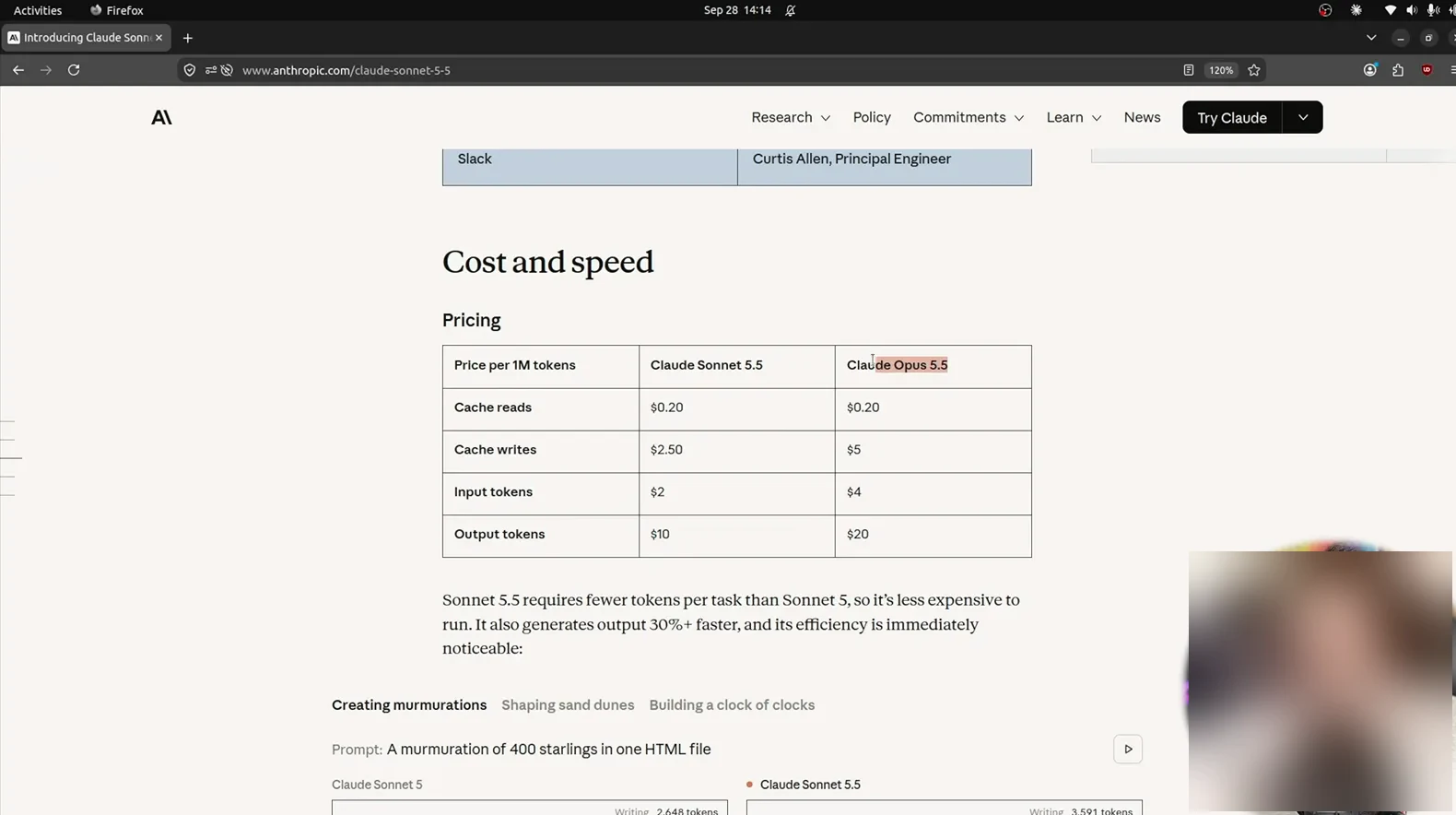The image size is (1456, 815).
Task: Open the uBlock Origin extension icon
Action: 1427,70
